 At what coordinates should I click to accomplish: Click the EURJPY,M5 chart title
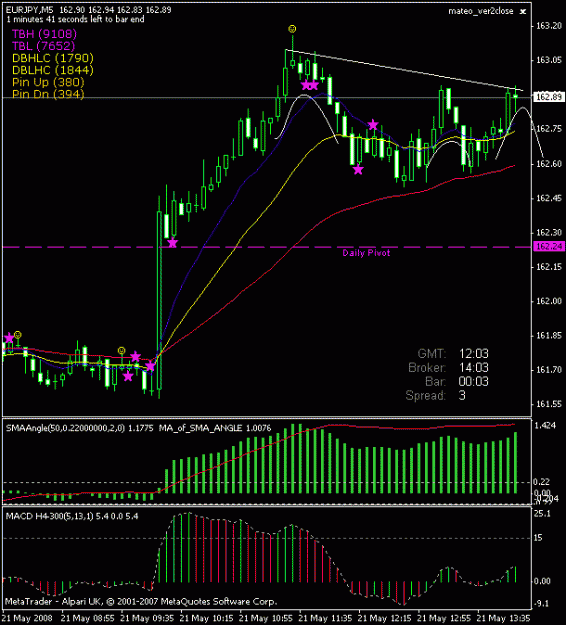29,10
